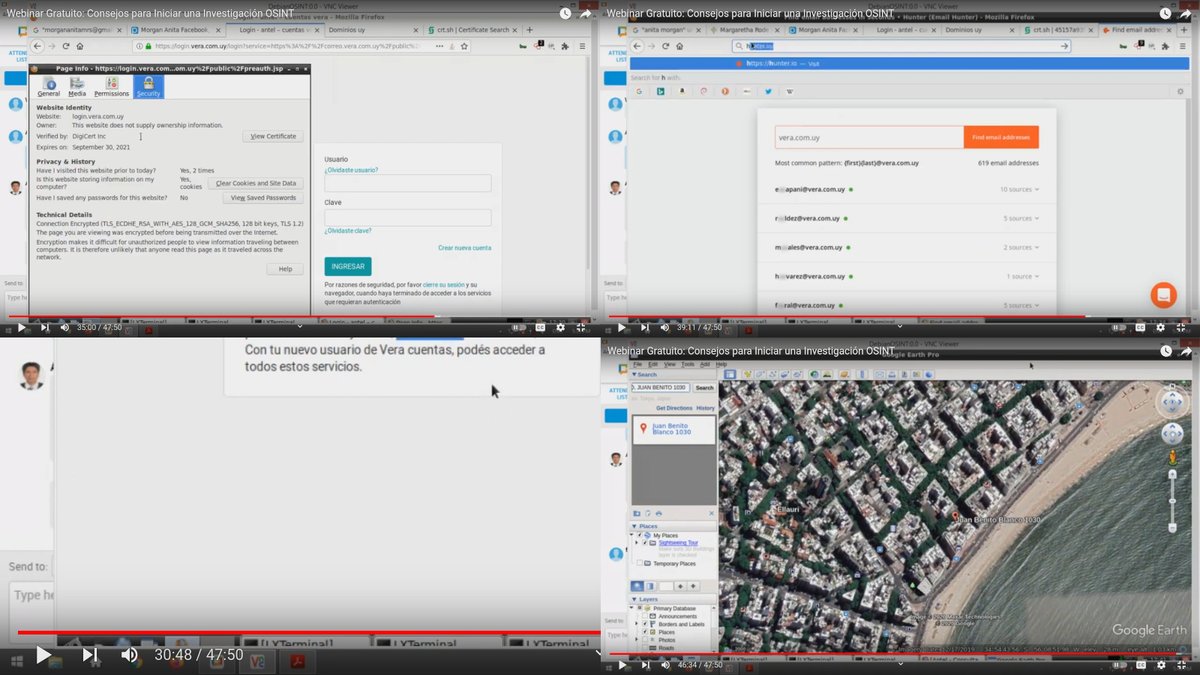Click the orange chat bubble icon
The height and width of the screenshot is (675, 1200).
(1163, 294)
